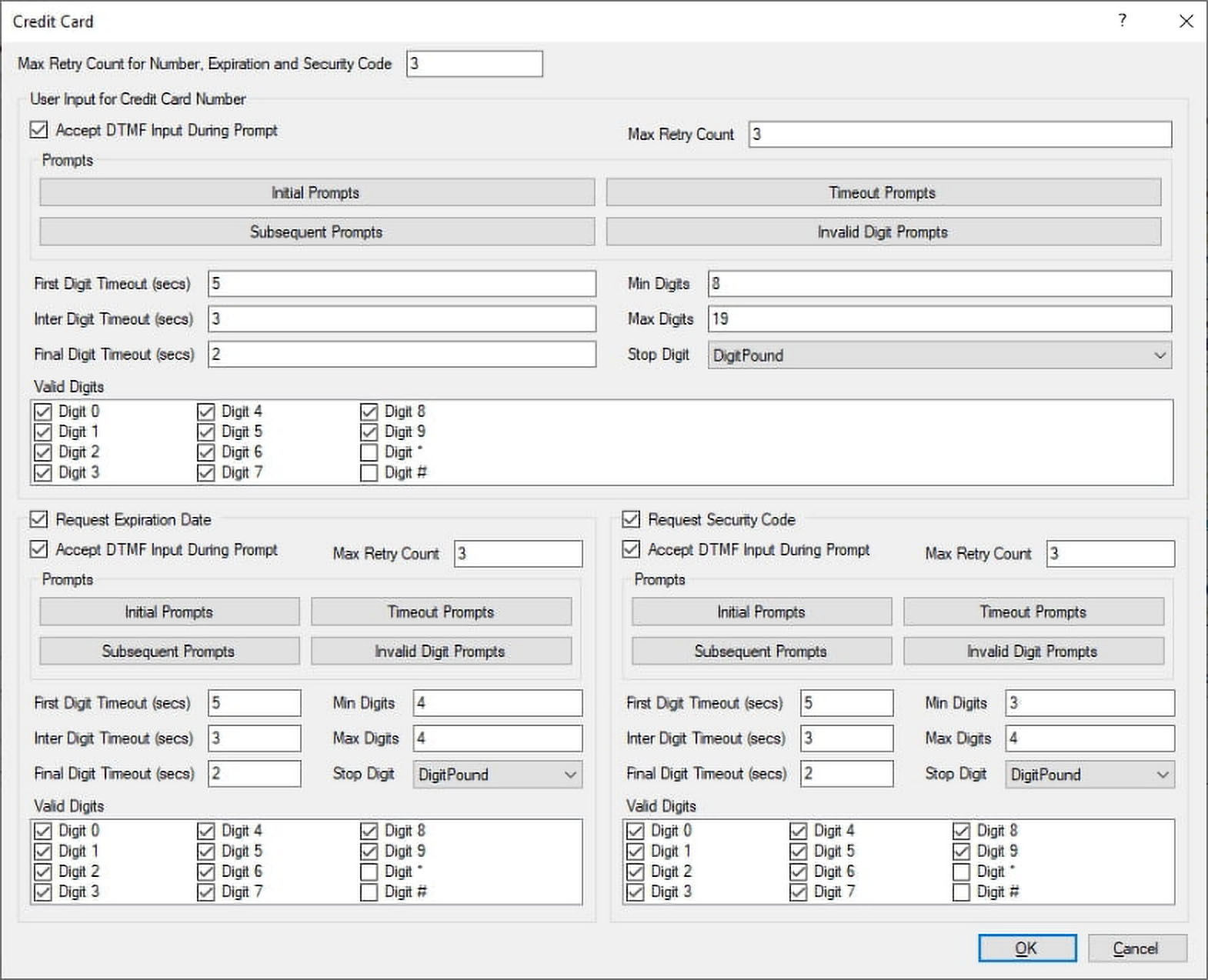This screenshot has height=980, width=1208.
Task: Uncheck Digit 8 in Security Code valid digits
Action: pos(962,831)
